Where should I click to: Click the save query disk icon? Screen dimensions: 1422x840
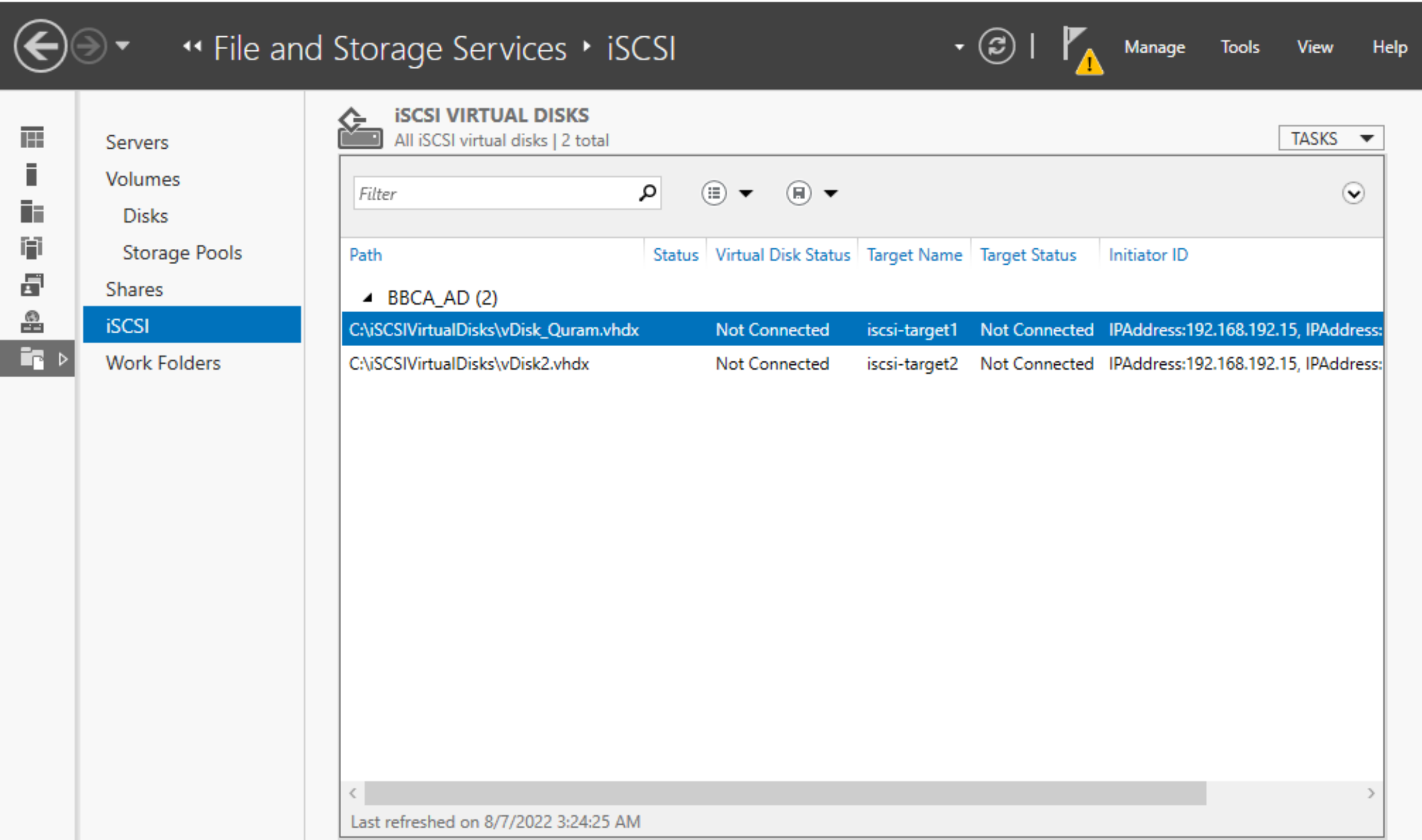click(x=798, y=193)
